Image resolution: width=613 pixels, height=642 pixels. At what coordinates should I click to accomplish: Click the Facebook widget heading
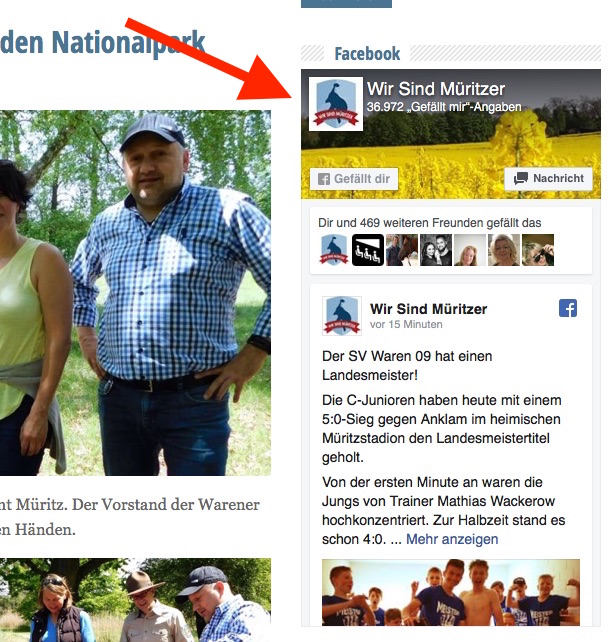[367, 54]
